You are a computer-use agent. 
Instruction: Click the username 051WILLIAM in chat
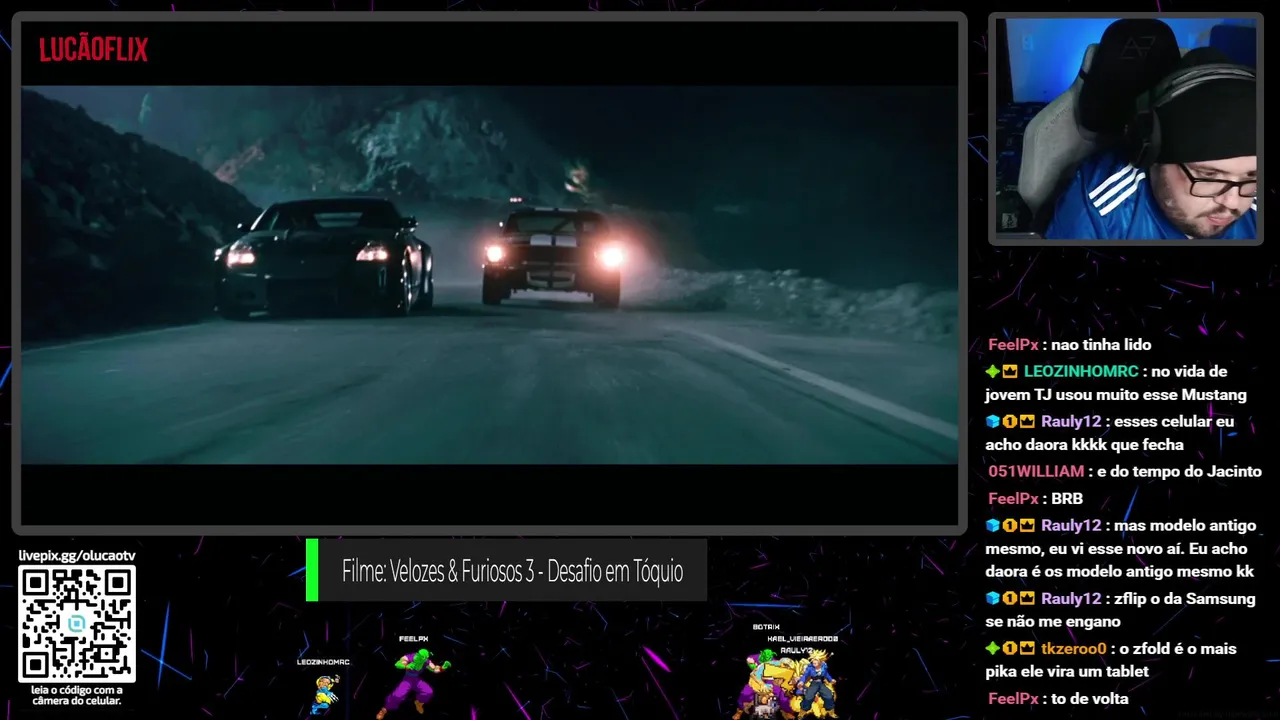coord(1036,471)
